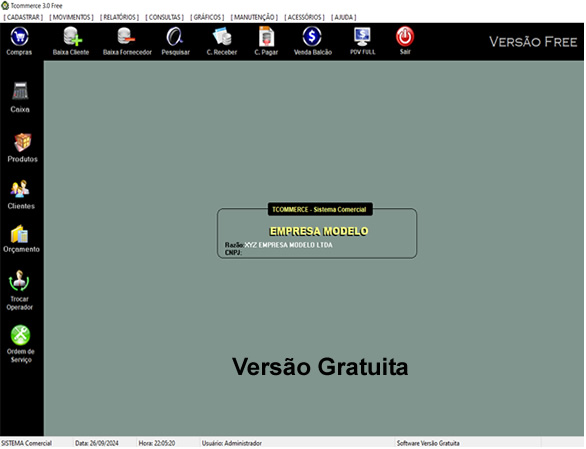Screen dimensions: 586x449
Task: Open the Orçamento folder icon
Action: coord(19,234)
